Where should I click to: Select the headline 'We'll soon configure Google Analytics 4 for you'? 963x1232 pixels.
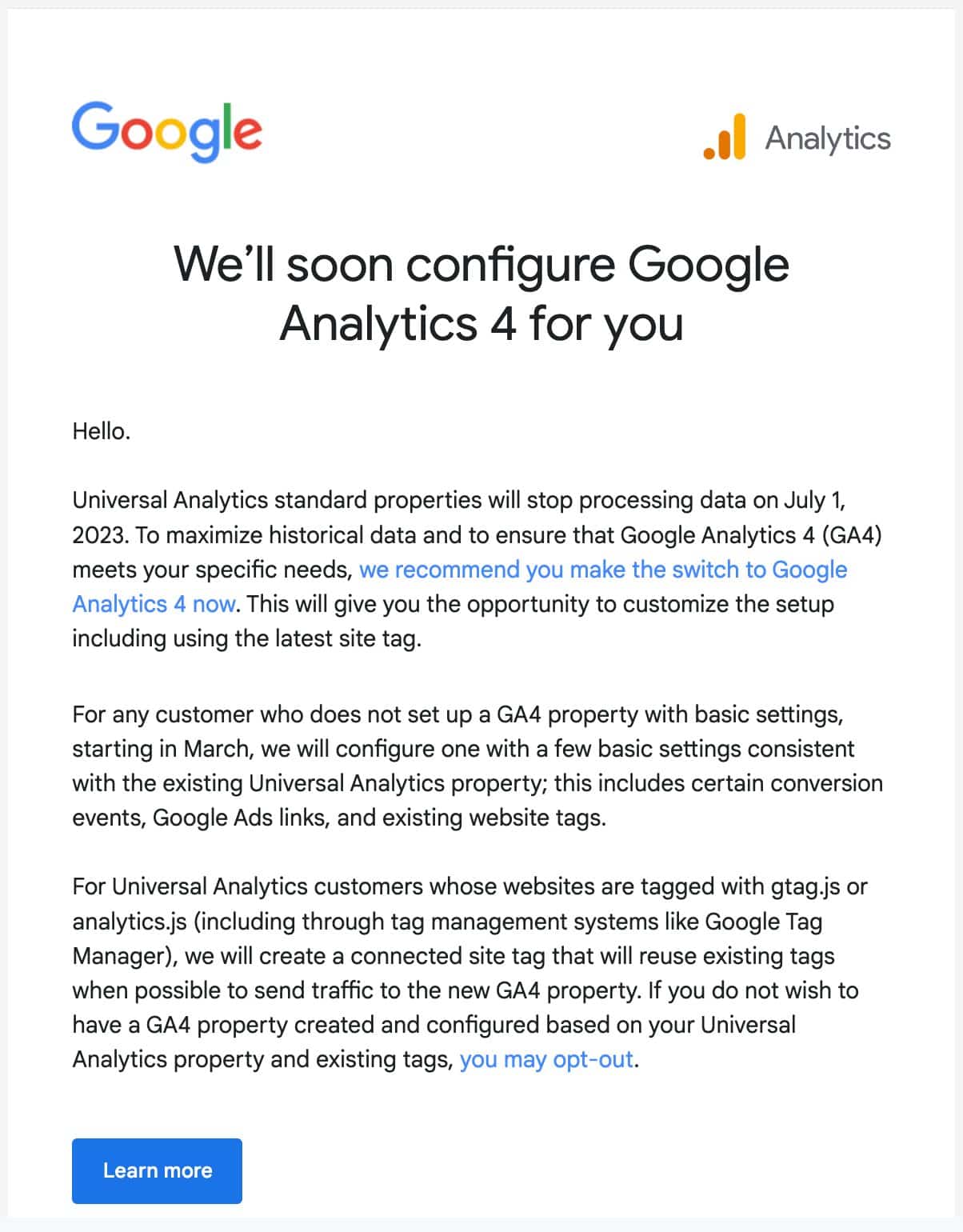pos(481,292)
